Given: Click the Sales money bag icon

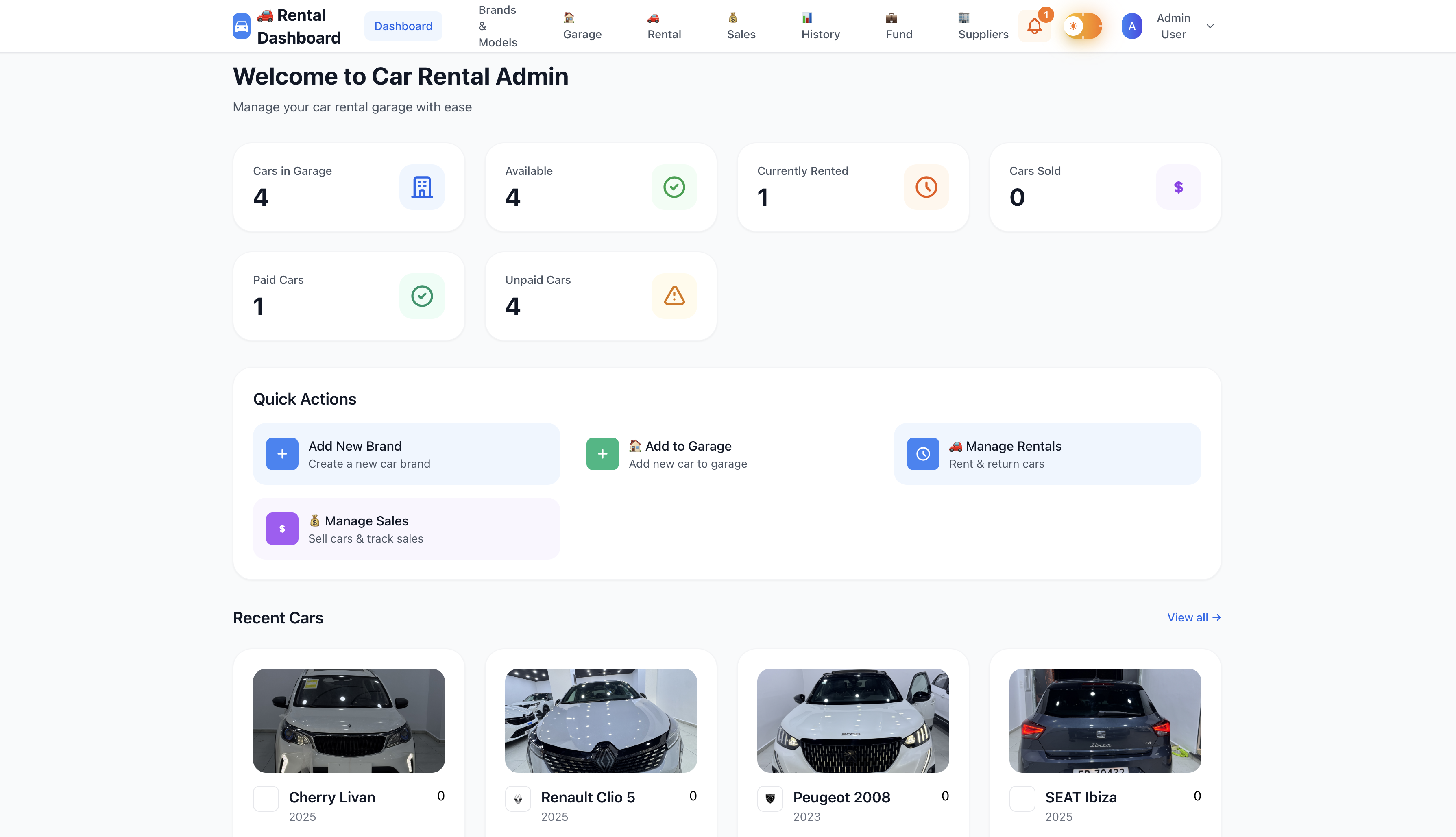Looking at the screenshot, I should 732,18.
